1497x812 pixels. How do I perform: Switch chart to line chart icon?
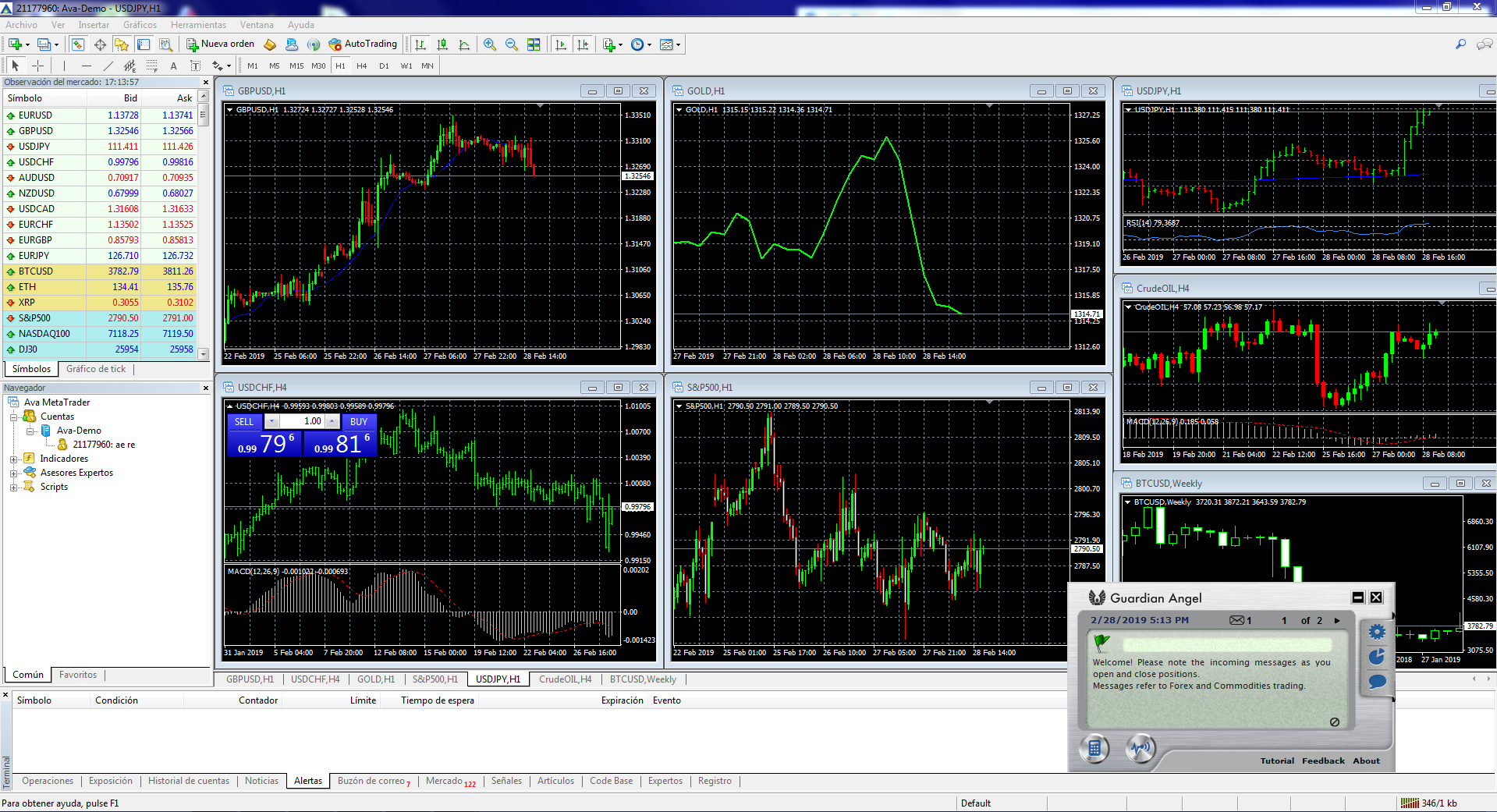[464, 44]
